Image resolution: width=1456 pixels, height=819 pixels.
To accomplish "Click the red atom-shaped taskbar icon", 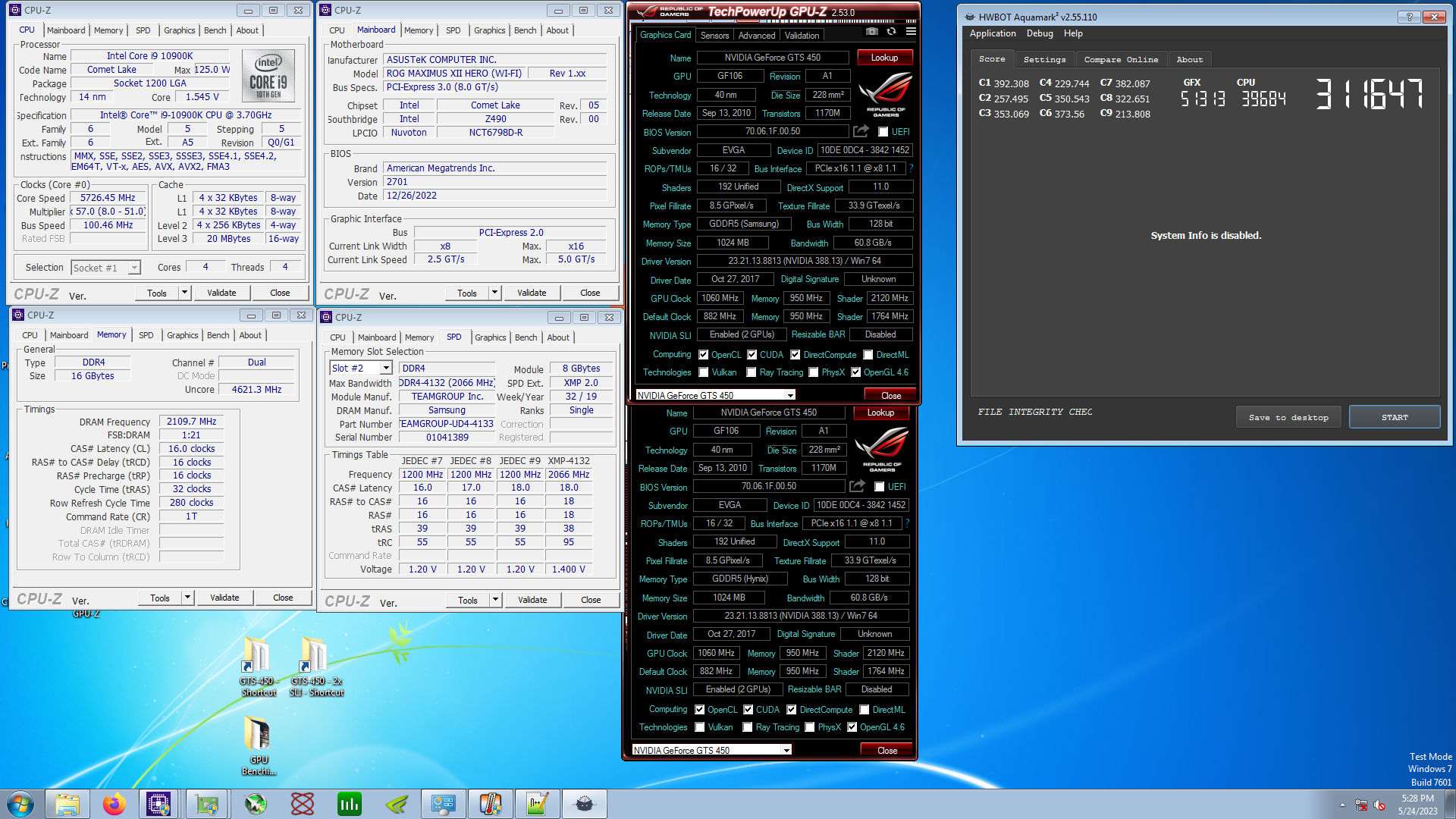I will 303,804.
